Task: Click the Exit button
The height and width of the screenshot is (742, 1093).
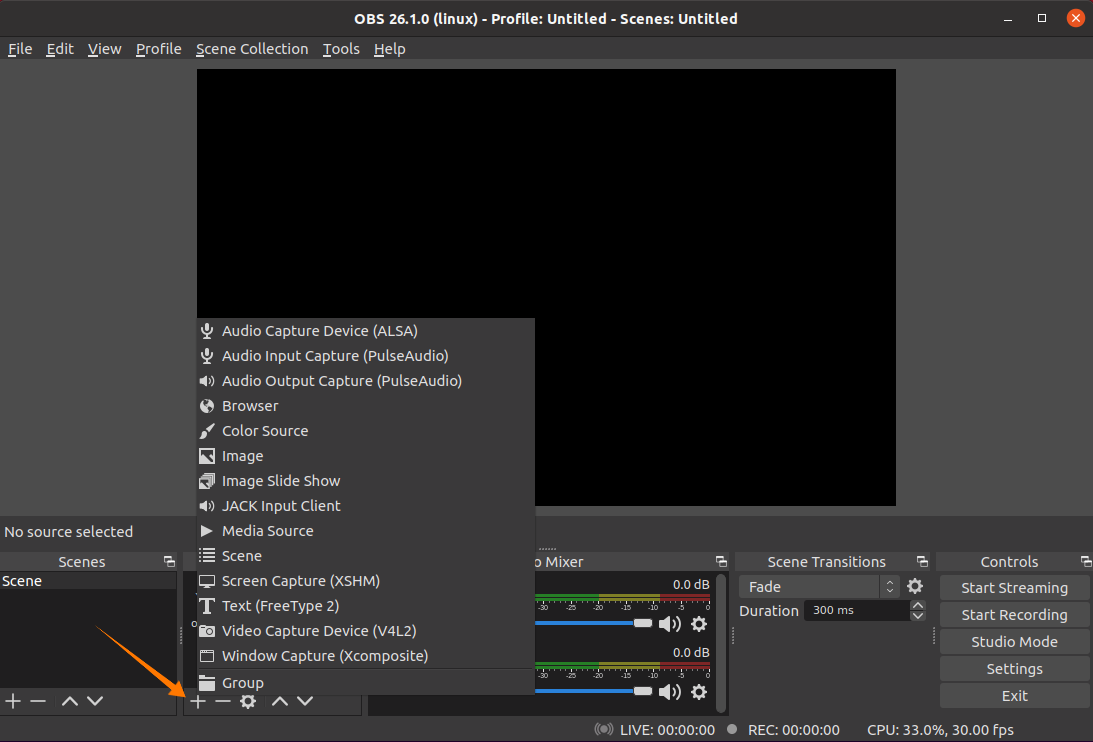Action: point(1014,696)
